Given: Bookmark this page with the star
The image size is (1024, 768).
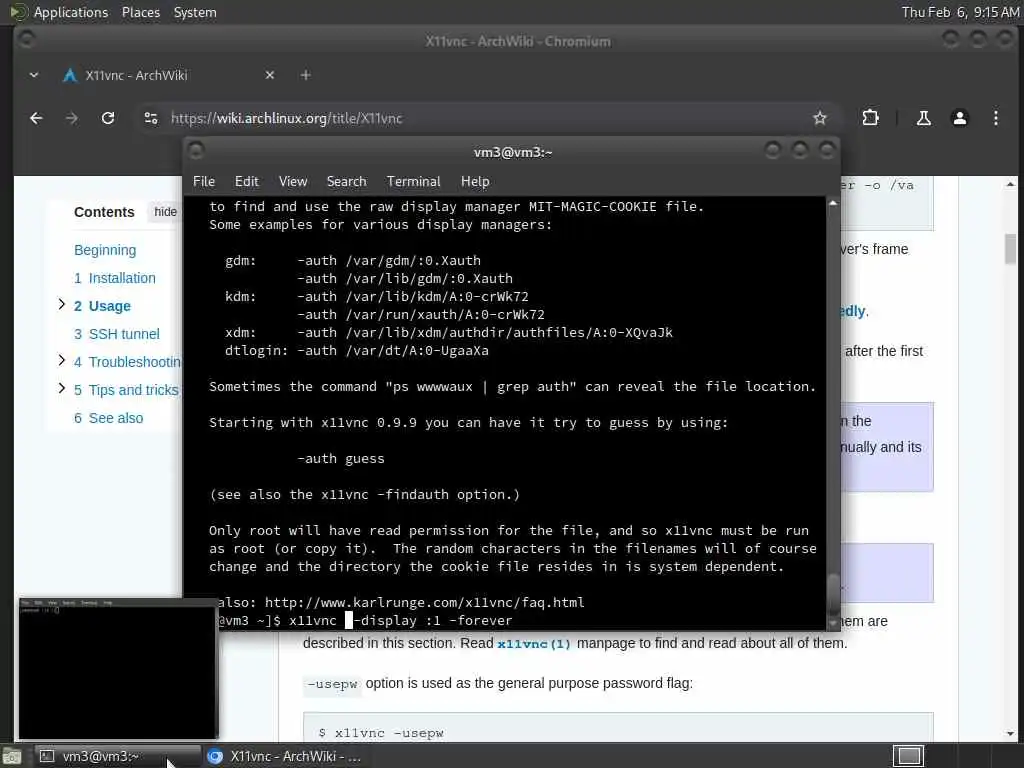Looking at the screenshot, I should [x=820, y=118].
